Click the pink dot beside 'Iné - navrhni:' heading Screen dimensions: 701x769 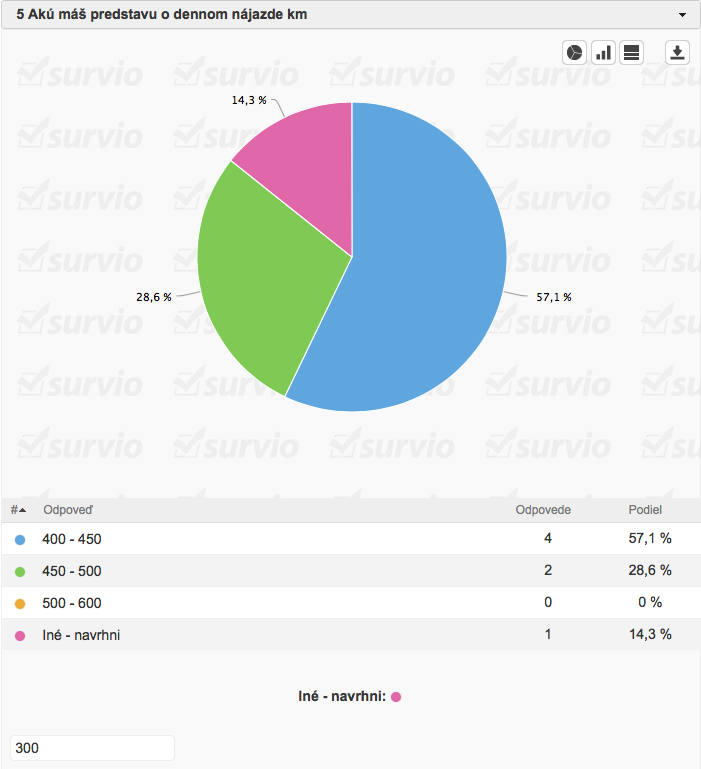(x=396, y=697)
